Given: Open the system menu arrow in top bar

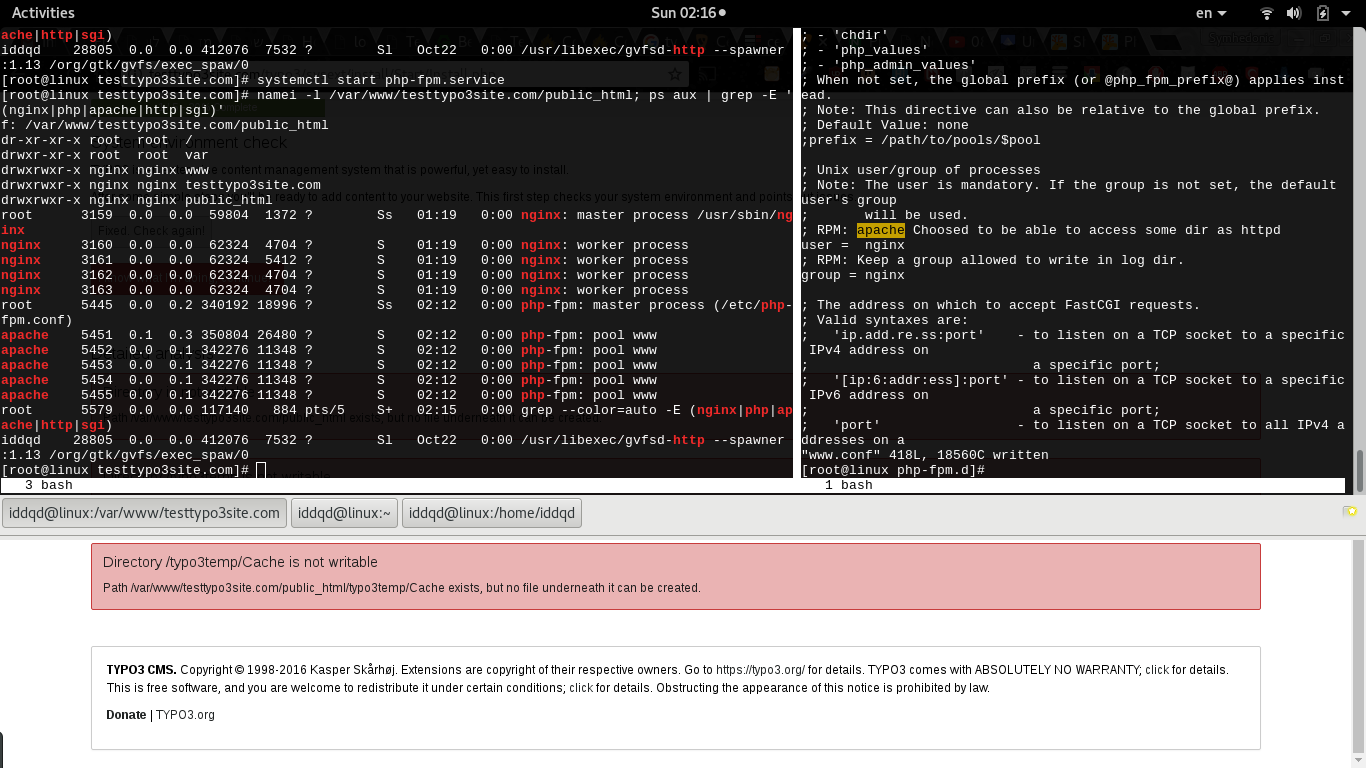Looking at the screenshot, I should (1347, 13).
